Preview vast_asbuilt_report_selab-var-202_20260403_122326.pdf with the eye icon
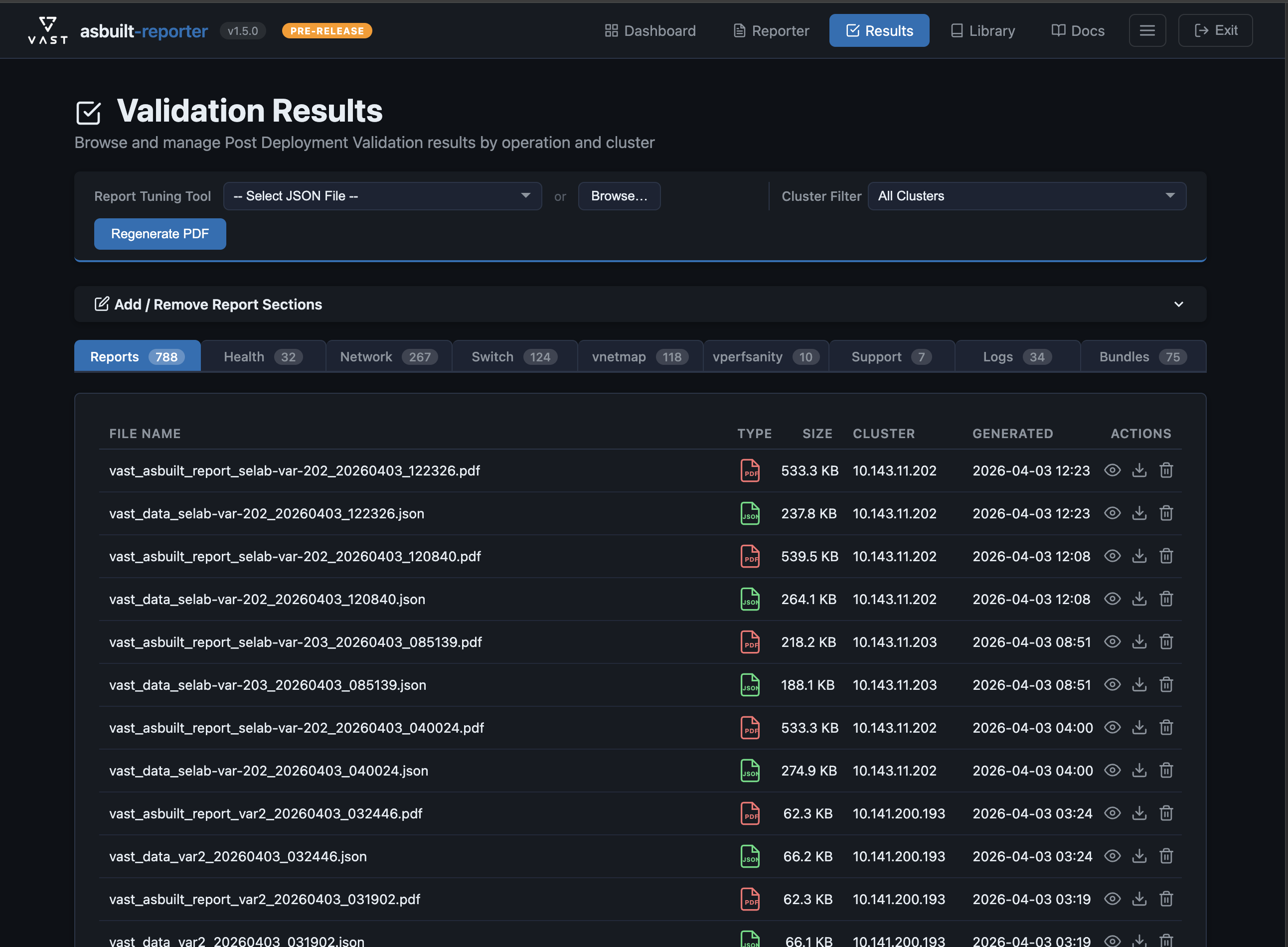1288x947 pixels. coord(1112,470)
